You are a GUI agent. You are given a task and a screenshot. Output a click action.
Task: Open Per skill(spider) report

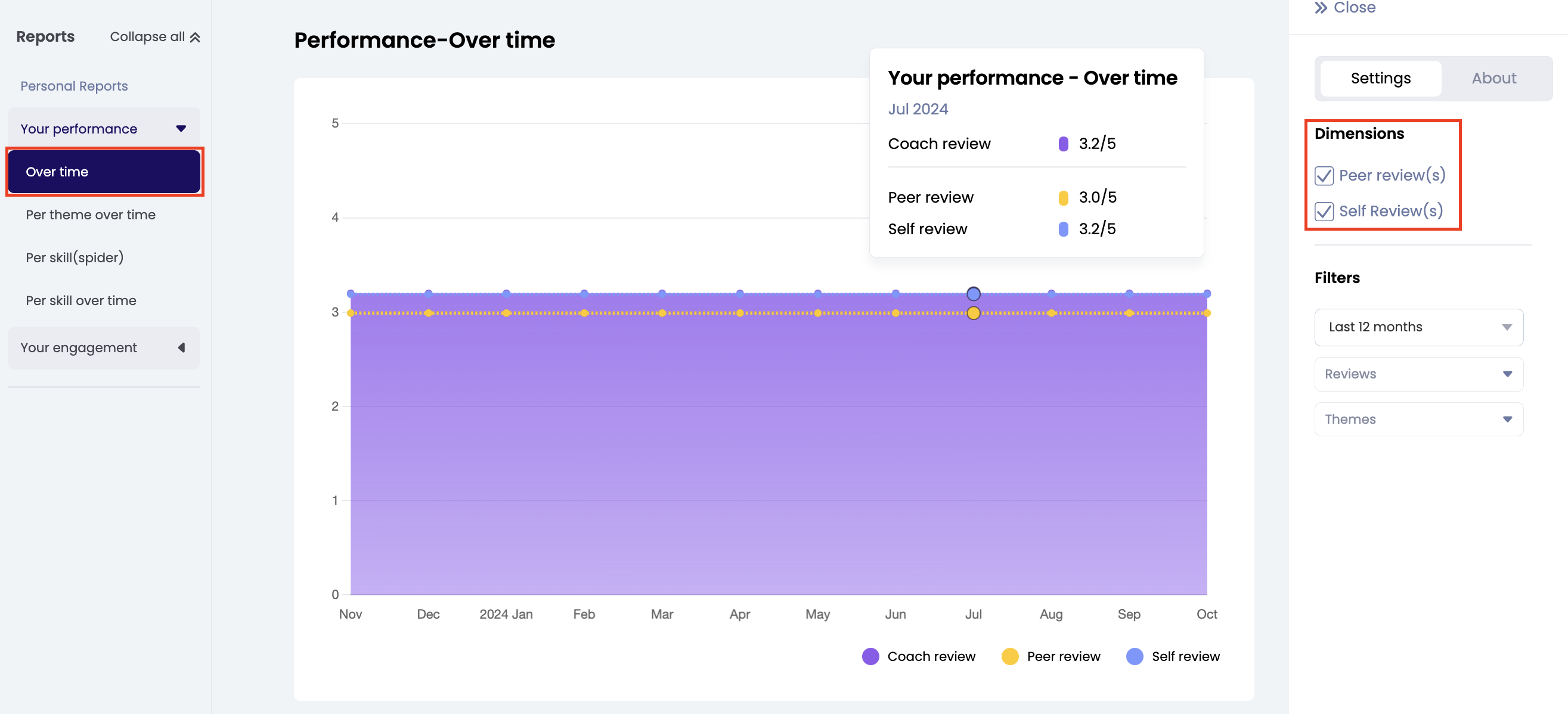click(75, 257)
